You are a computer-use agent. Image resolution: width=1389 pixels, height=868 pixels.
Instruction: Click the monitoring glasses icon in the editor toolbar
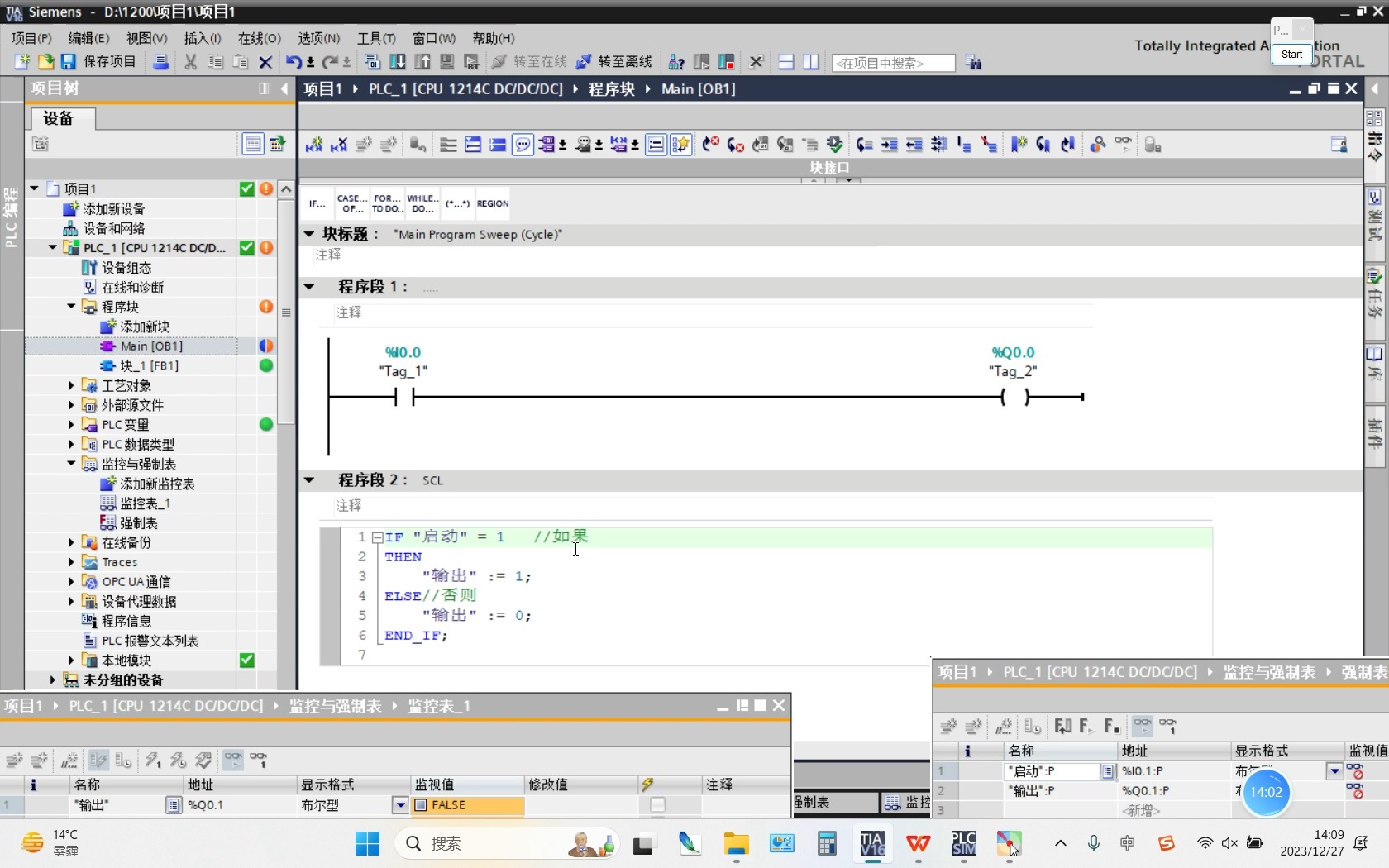1123,145
